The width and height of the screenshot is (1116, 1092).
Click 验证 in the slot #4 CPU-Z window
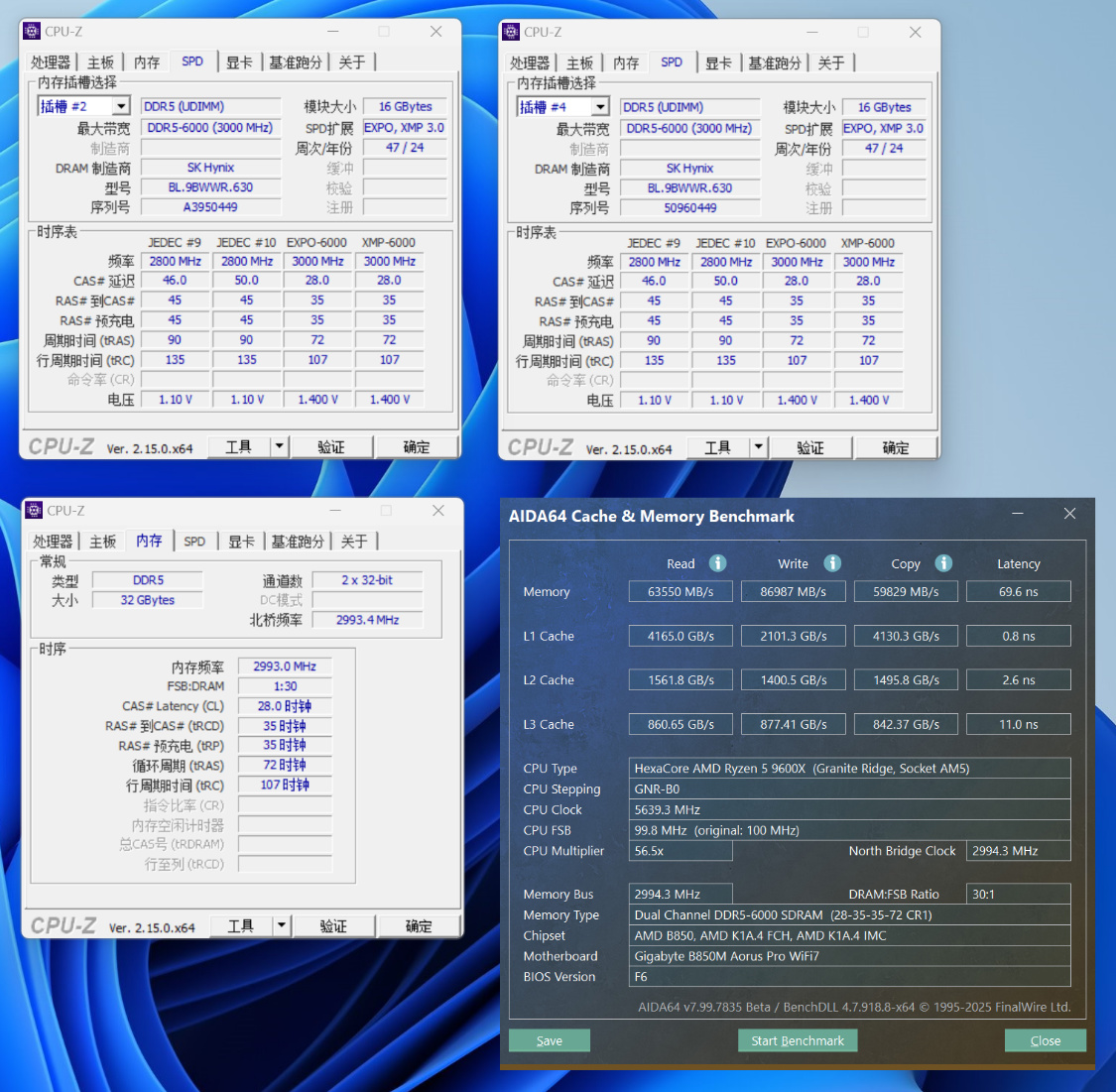tap(809, 447)
